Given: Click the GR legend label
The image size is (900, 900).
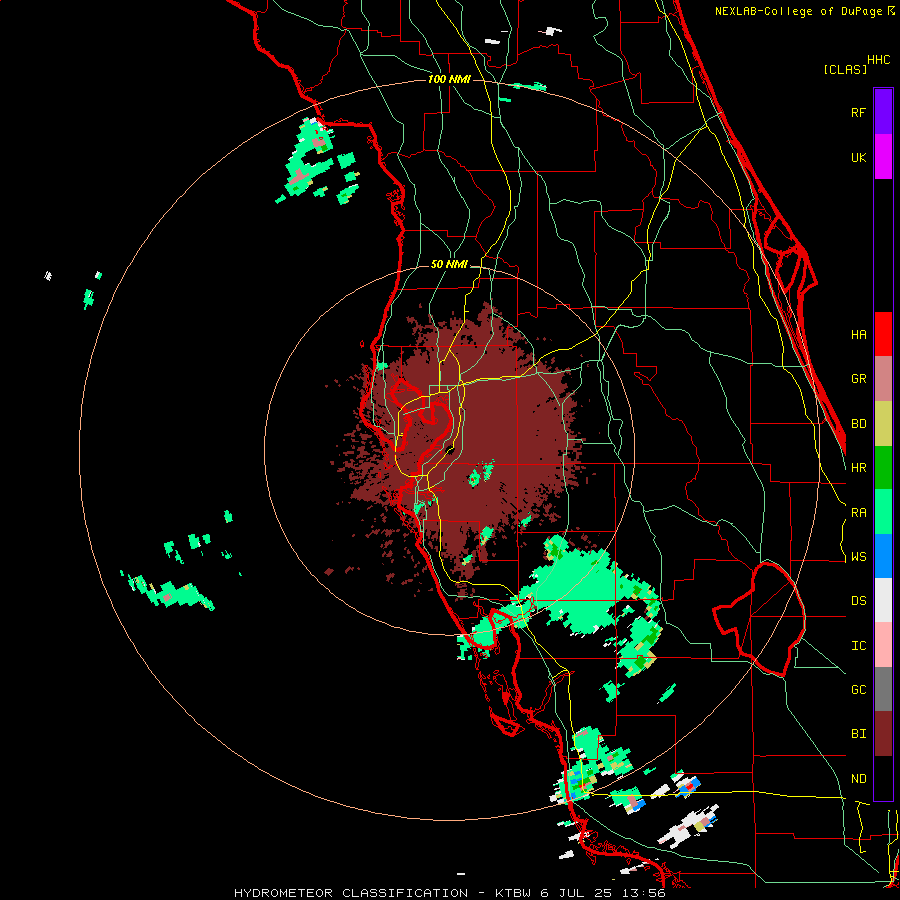Looking at the screenshot, I should tap(859, 379).
